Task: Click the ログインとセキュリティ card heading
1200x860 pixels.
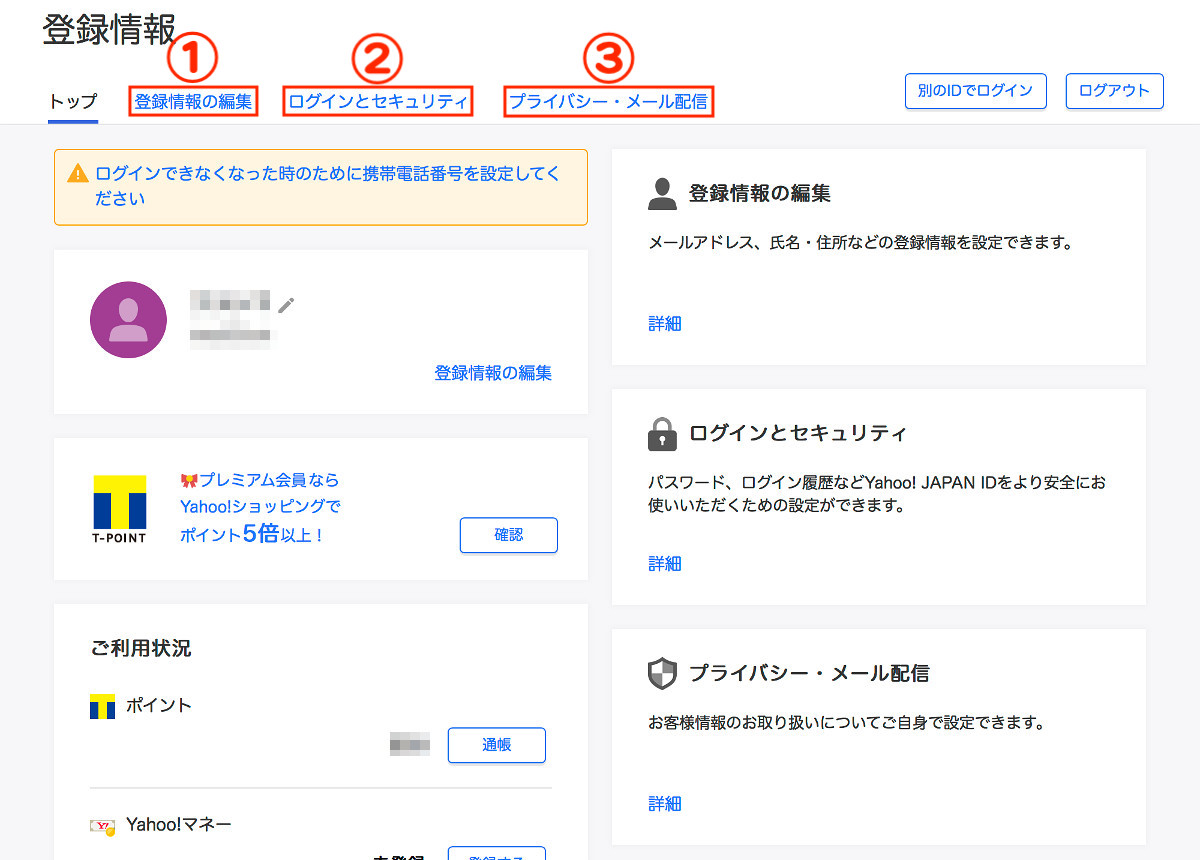Action: click(x=798, y=434)
